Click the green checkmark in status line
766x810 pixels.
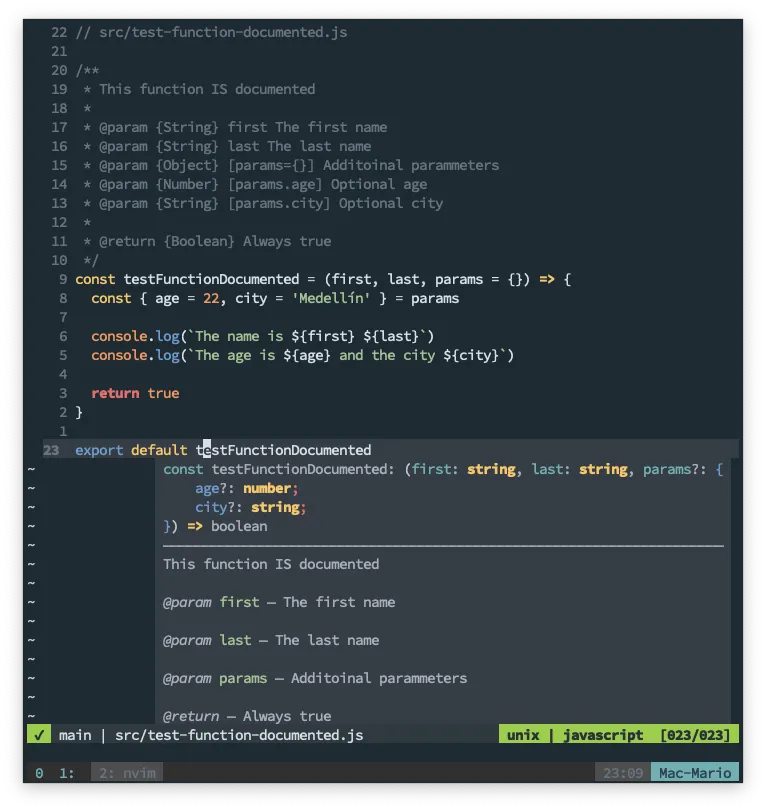[39, 735]
